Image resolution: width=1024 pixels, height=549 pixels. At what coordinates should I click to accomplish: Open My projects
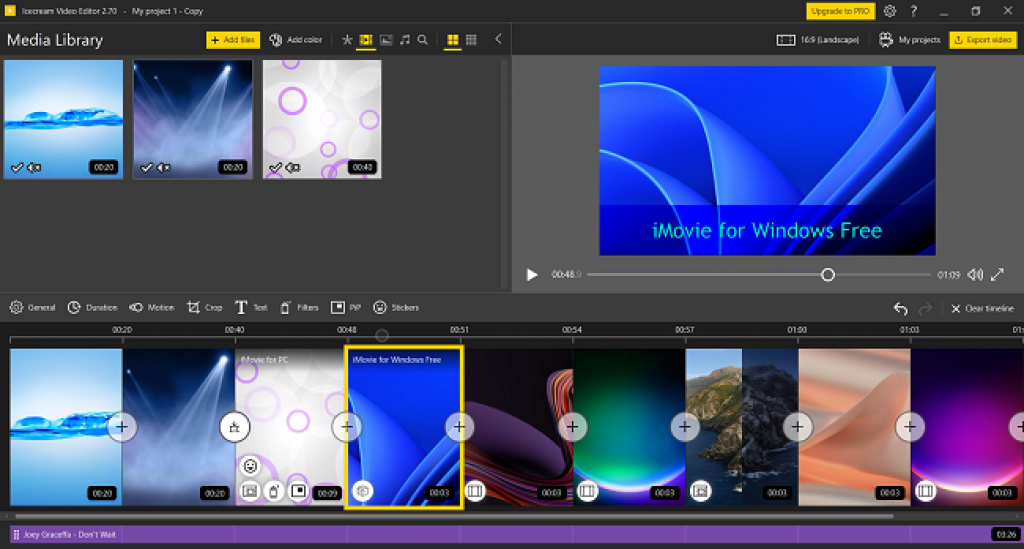click(x=910, y=40)
